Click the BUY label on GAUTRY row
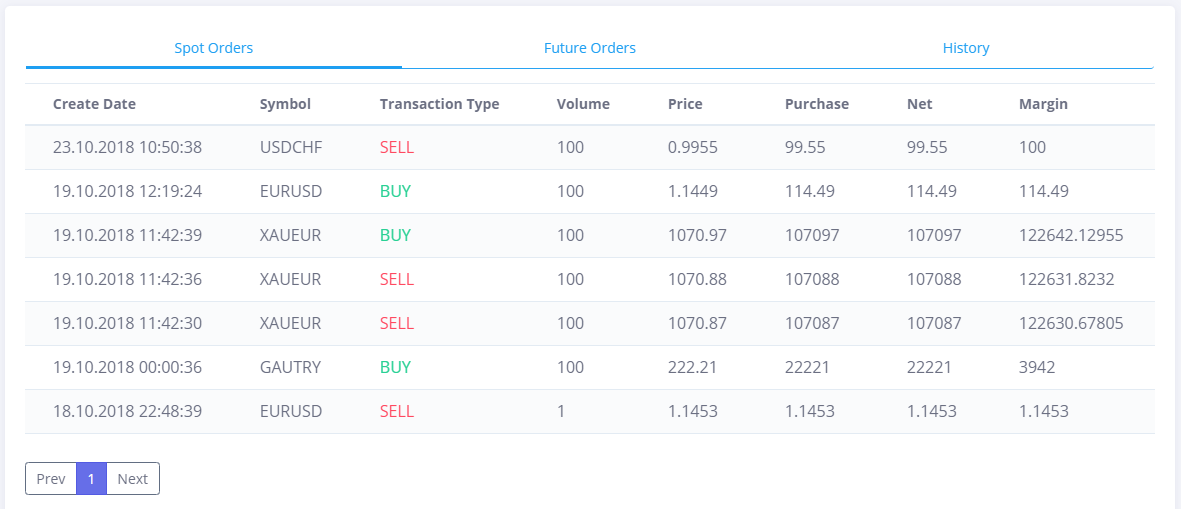This screenshot has width=1181, height=509. coord(395,367)
